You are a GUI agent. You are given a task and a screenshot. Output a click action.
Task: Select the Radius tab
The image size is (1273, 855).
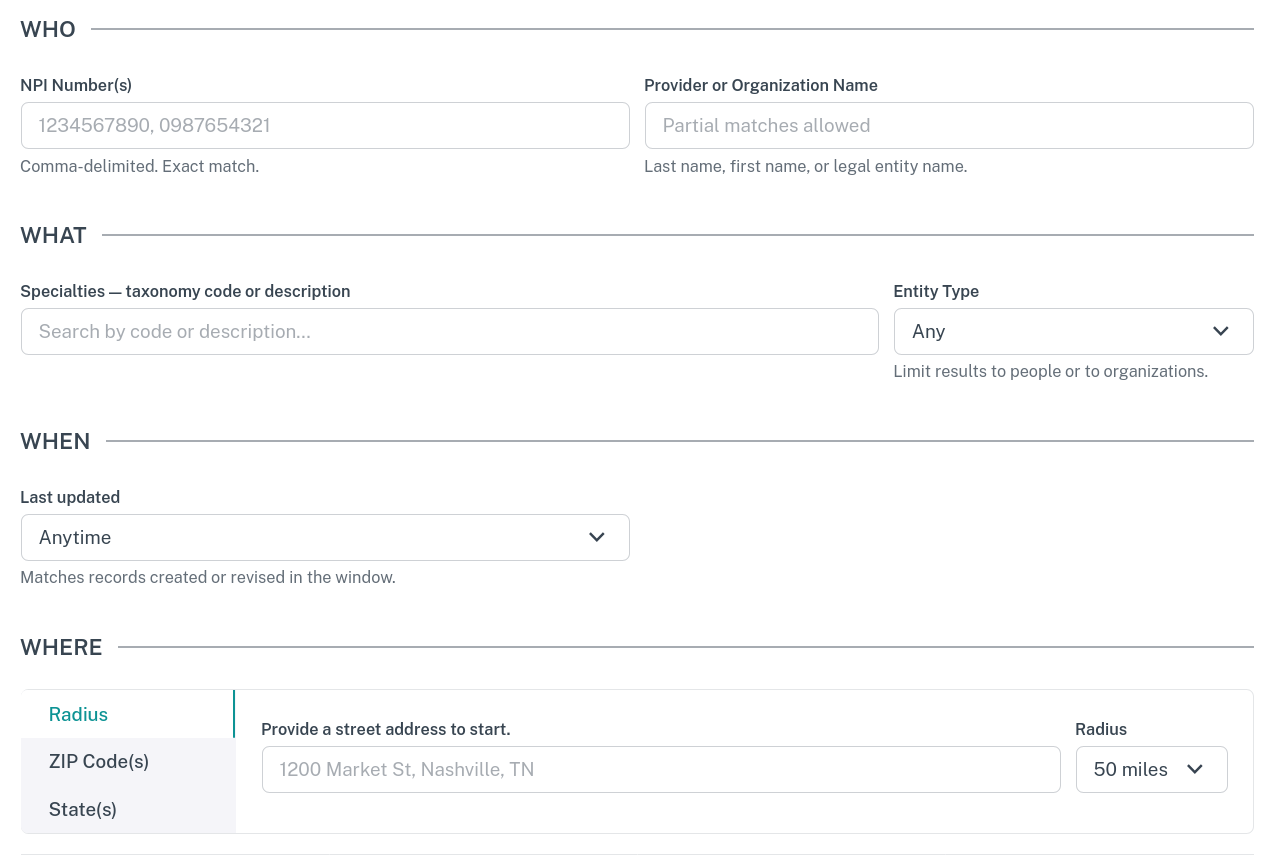coord(128,714)
